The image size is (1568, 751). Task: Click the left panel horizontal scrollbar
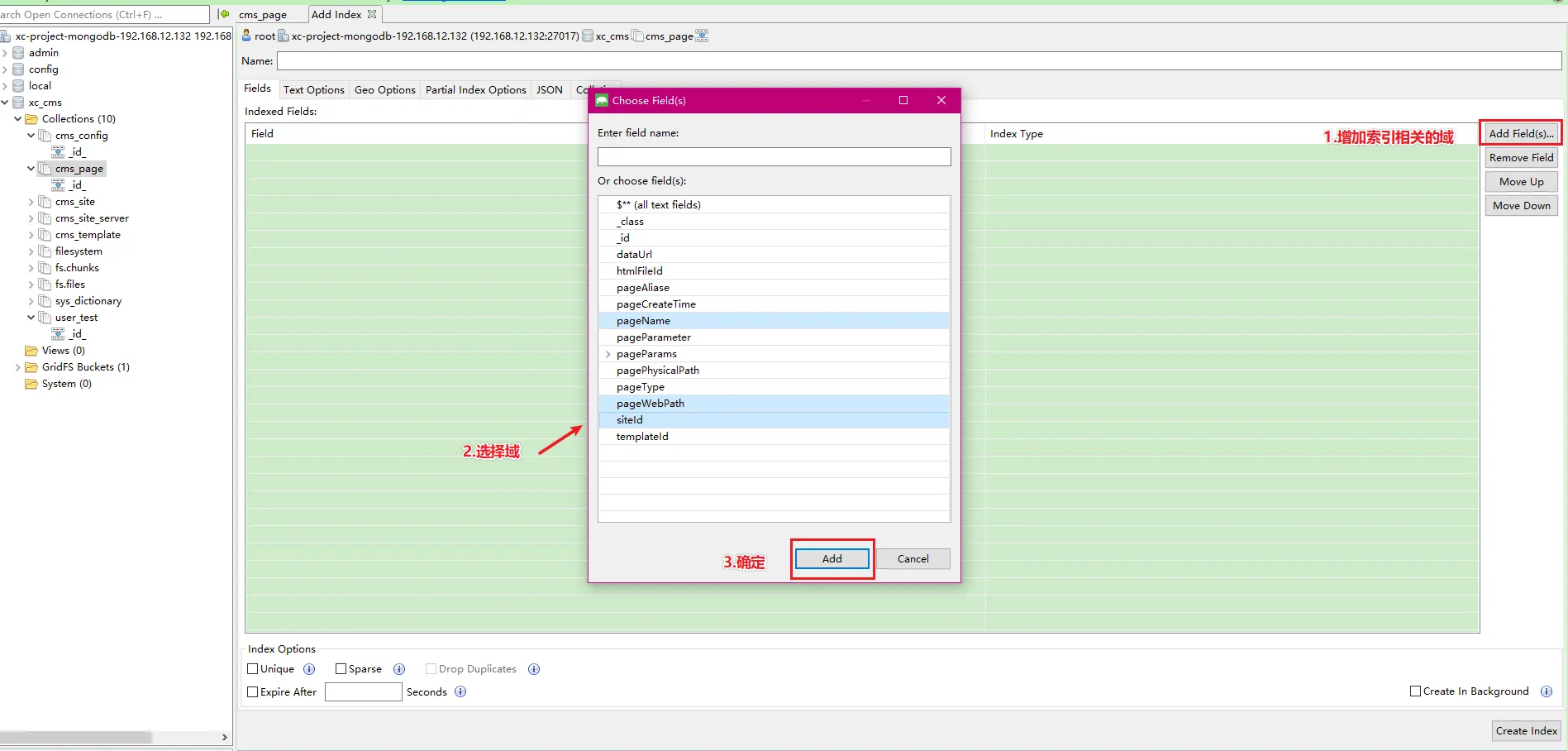click(76, 737)
